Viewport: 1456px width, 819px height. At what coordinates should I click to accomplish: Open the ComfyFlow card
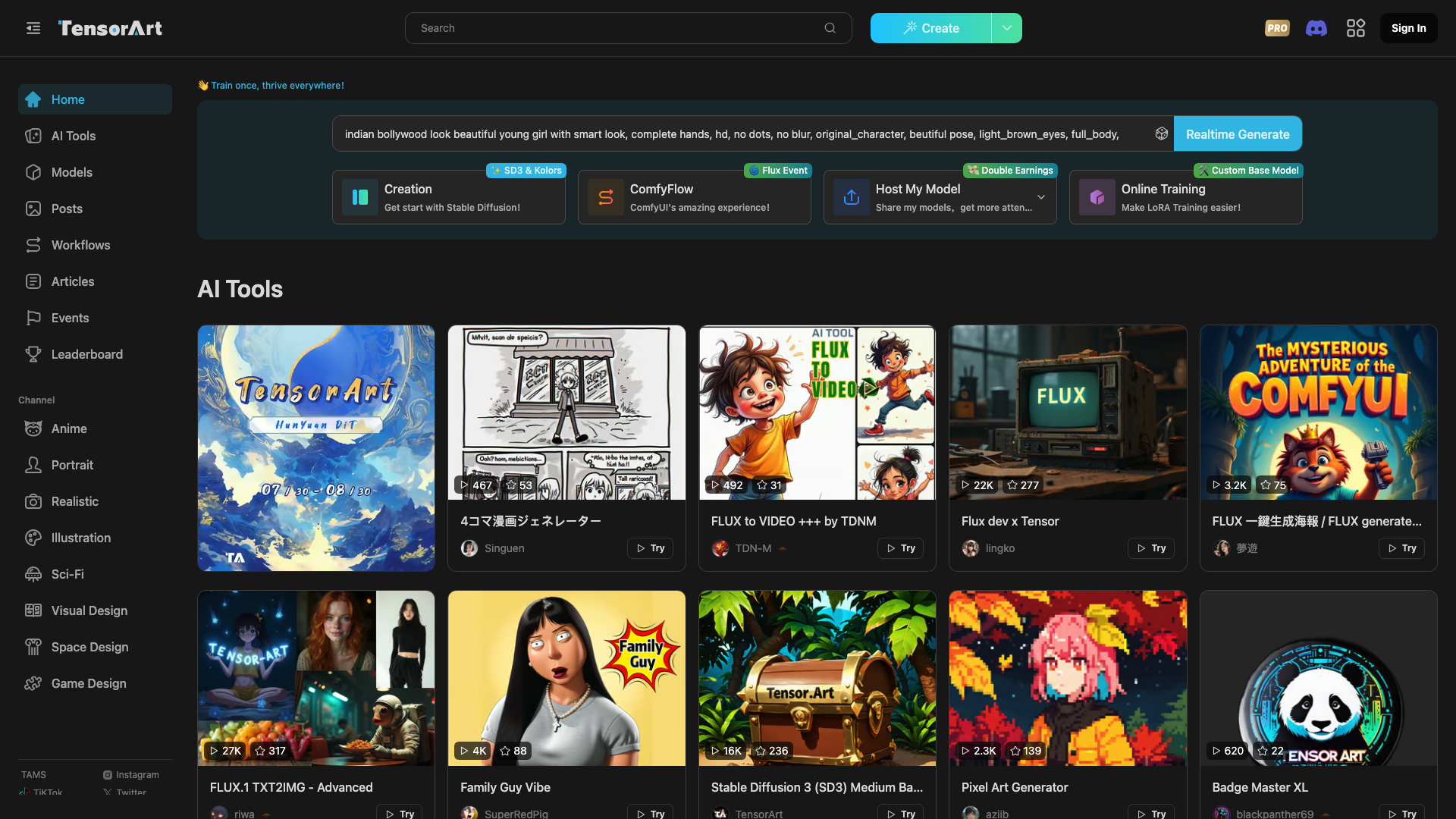coord(694,197)
